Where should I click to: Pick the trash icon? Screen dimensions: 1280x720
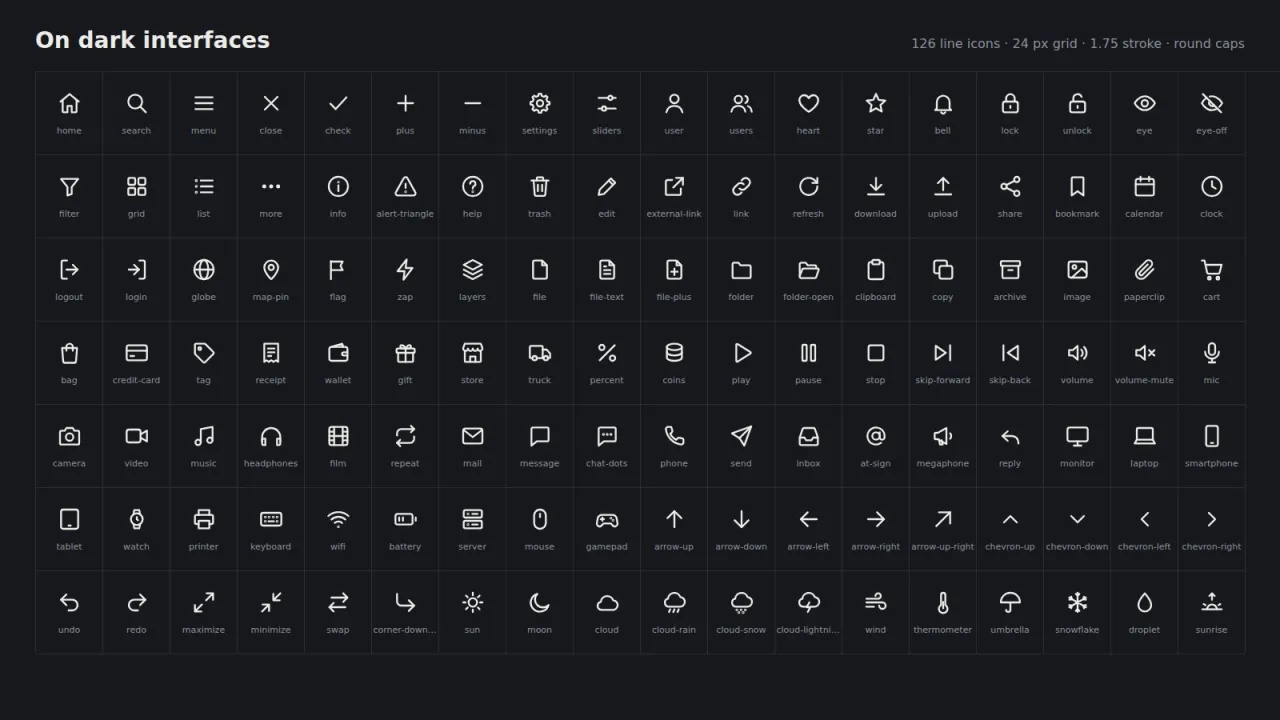coord(540,186)
